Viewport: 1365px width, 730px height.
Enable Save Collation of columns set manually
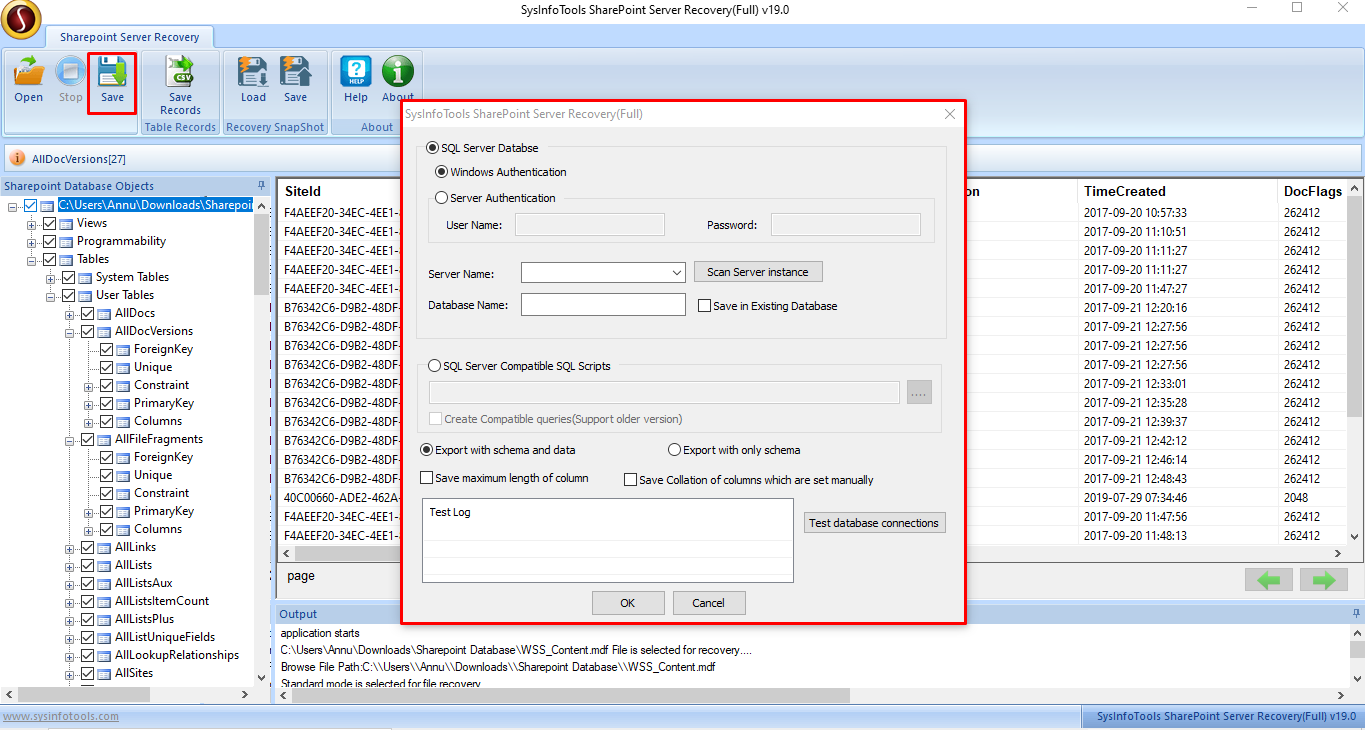[630, 480]
